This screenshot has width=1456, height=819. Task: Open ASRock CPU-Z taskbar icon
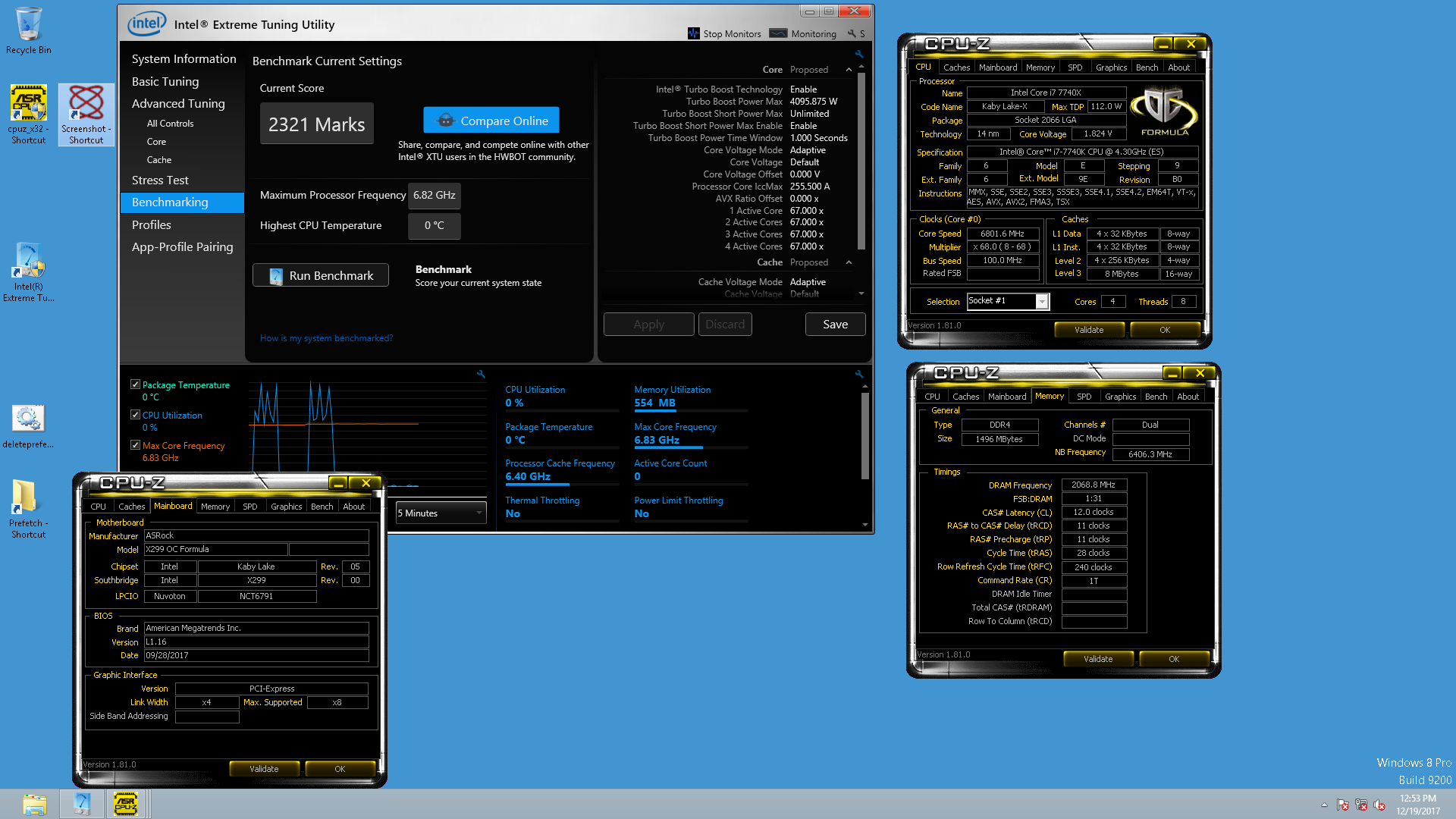tap(125, 804)
